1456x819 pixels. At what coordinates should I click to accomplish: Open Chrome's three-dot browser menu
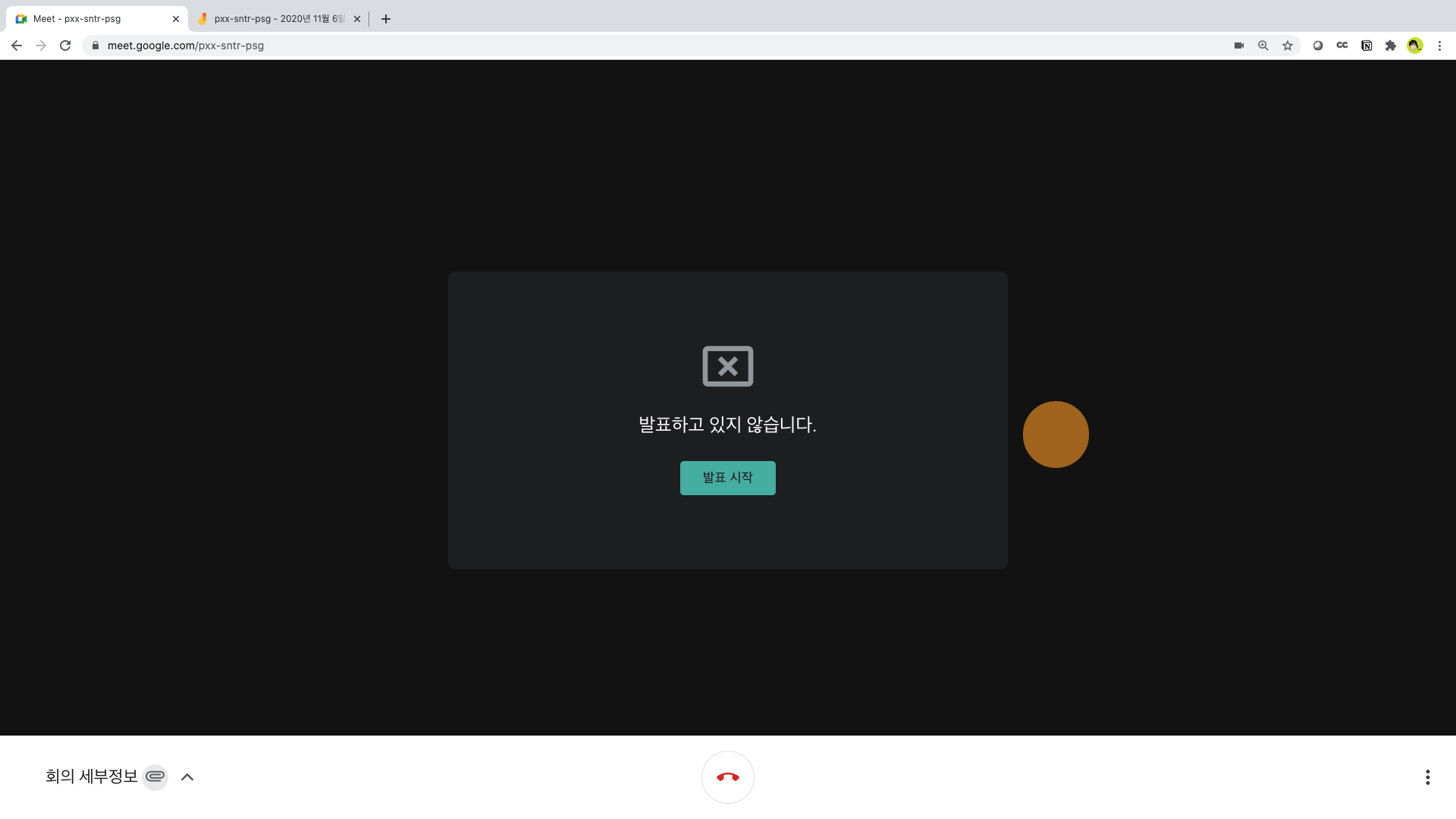coord(1439,45)
